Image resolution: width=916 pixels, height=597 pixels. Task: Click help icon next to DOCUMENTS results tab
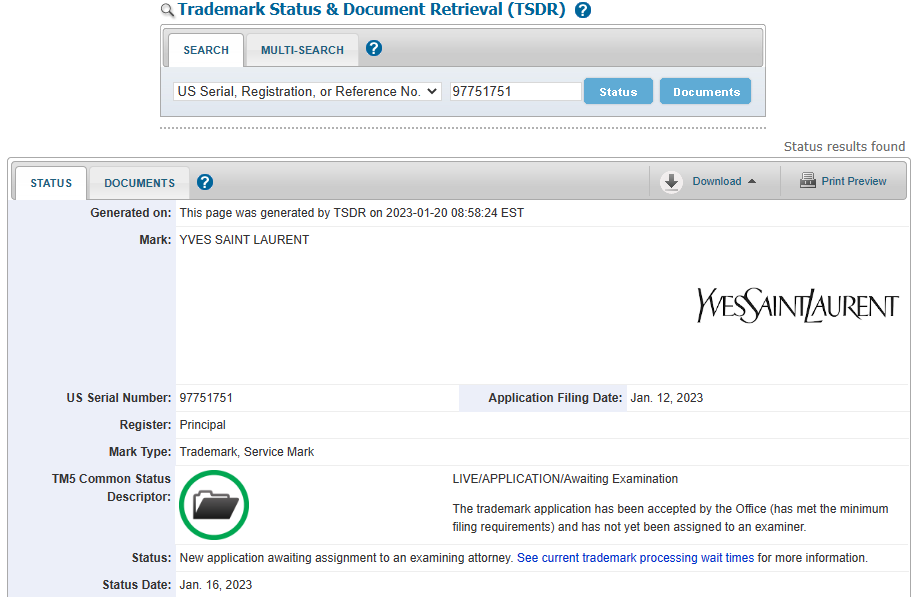click(x=204, y=182)
